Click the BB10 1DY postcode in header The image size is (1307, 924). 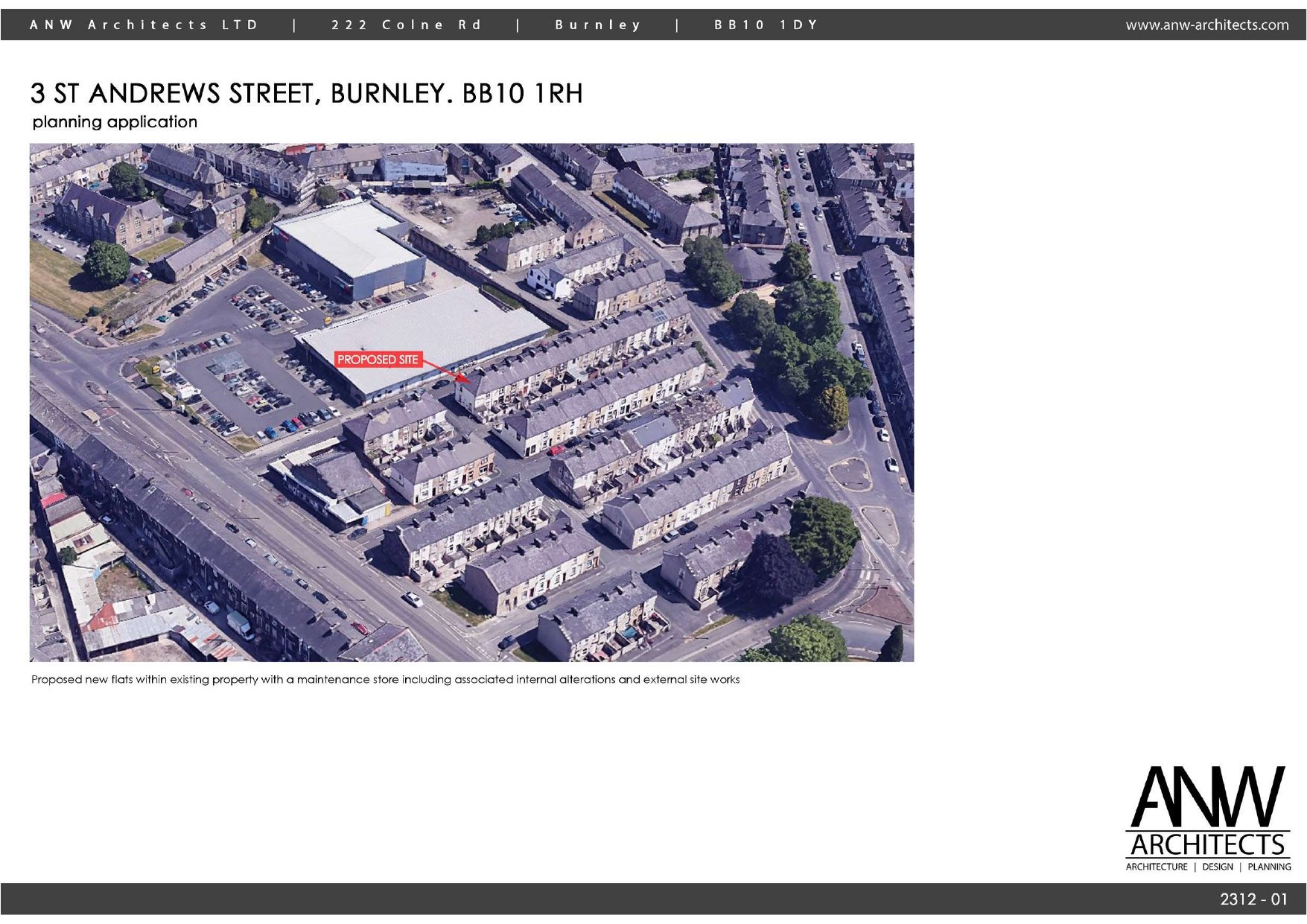[x=766, y=25]
